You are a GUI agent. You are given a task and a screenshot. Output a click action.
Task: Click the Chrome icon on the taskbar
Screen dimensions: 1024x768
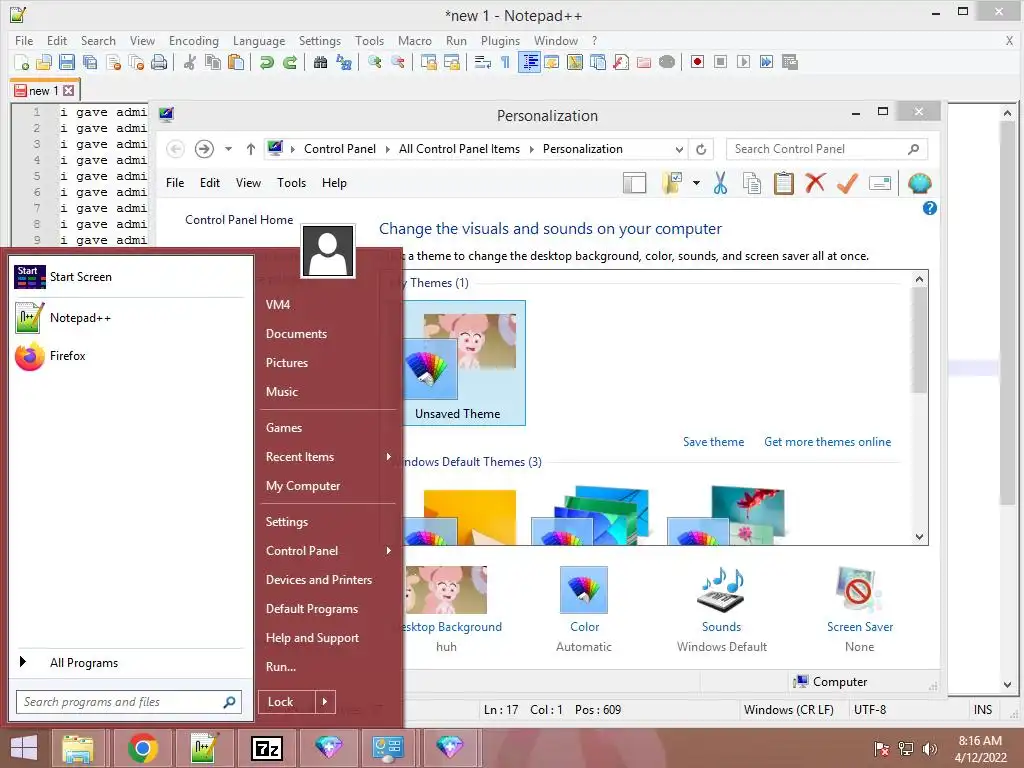(x=142, y=748)
